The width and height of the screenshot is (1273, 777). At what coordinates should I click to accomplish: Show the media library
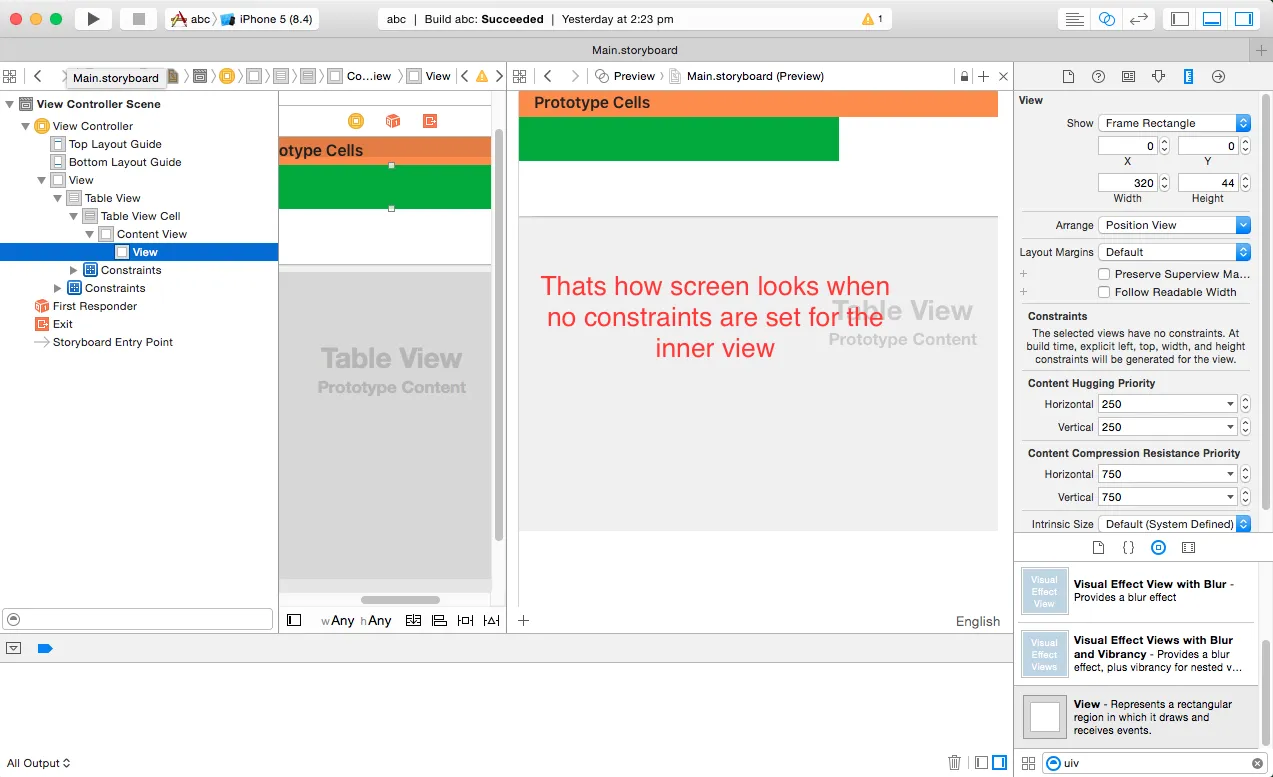(1188, 548)
